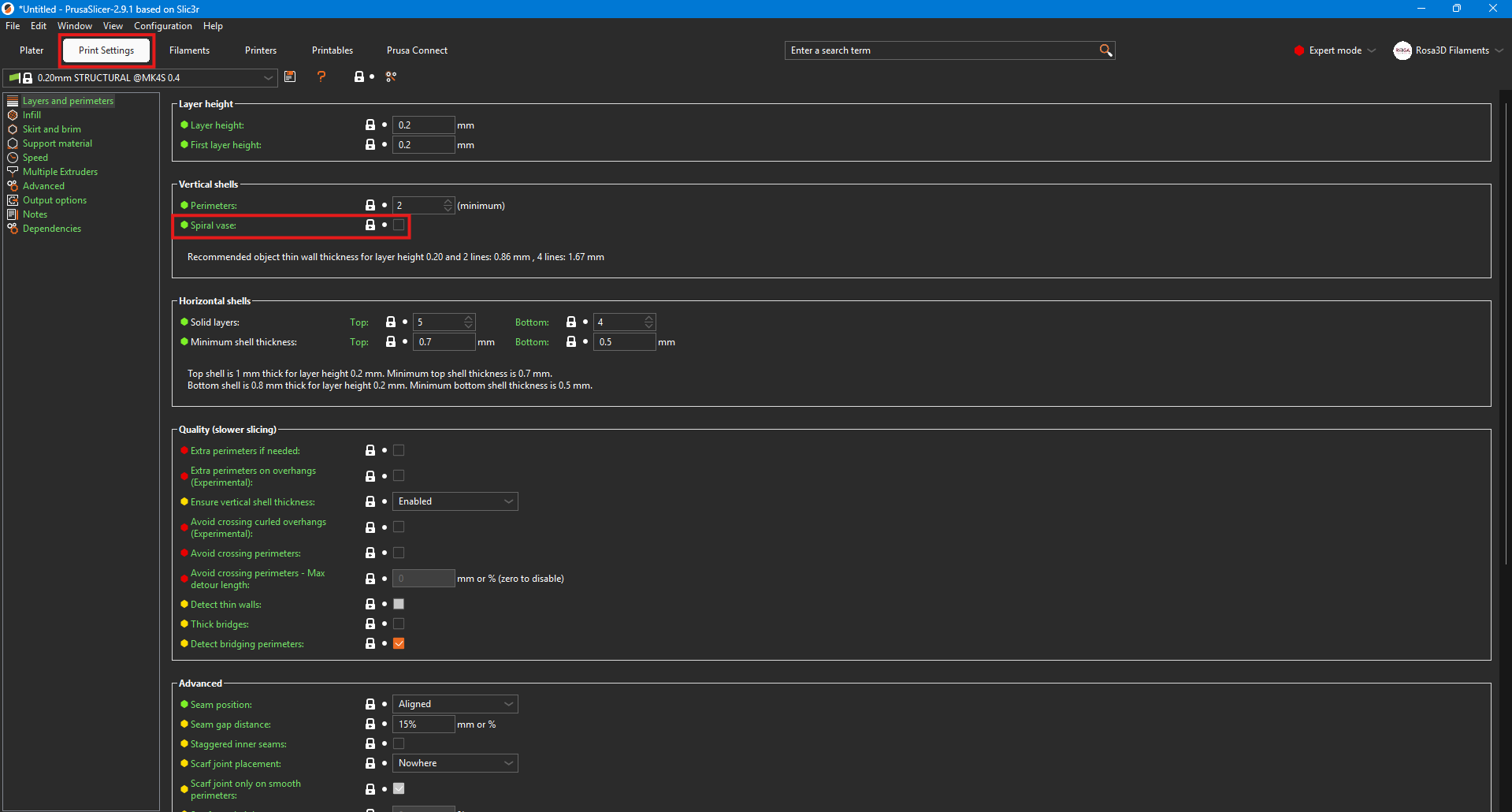
Task: Click the lock icon next to Perimeters
Action: [x=370, y=205]
